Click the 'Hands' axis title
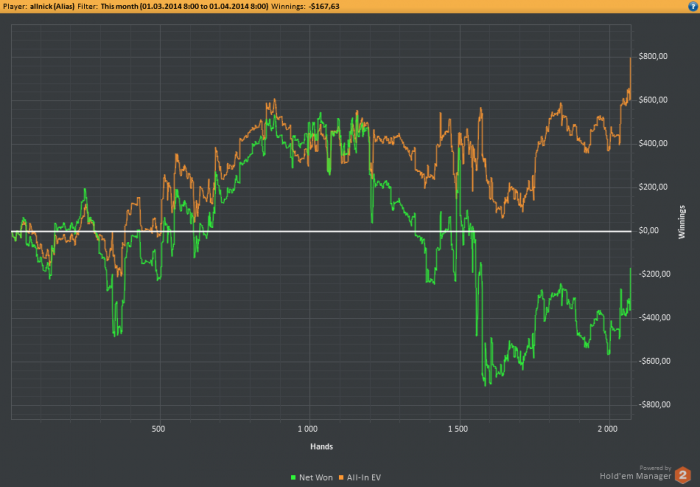This screenshot has width=700, height=487. coord(321,446)
